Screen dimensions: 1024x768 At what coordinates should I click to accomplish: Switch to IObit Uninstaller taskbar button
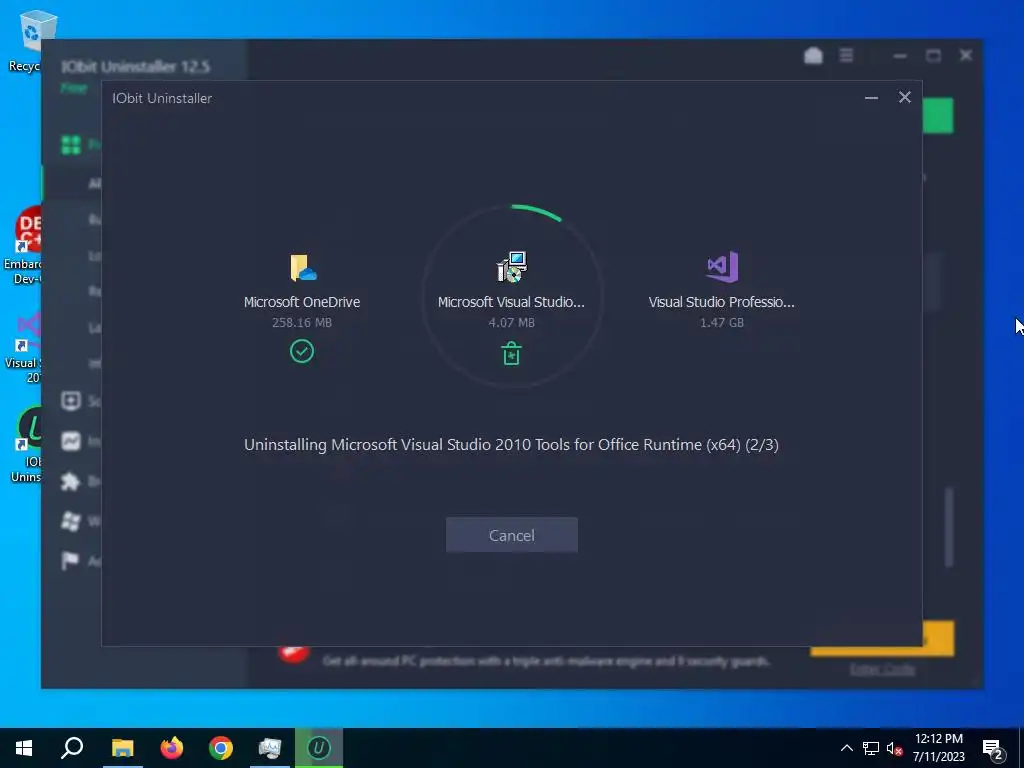tap(319, 748)
